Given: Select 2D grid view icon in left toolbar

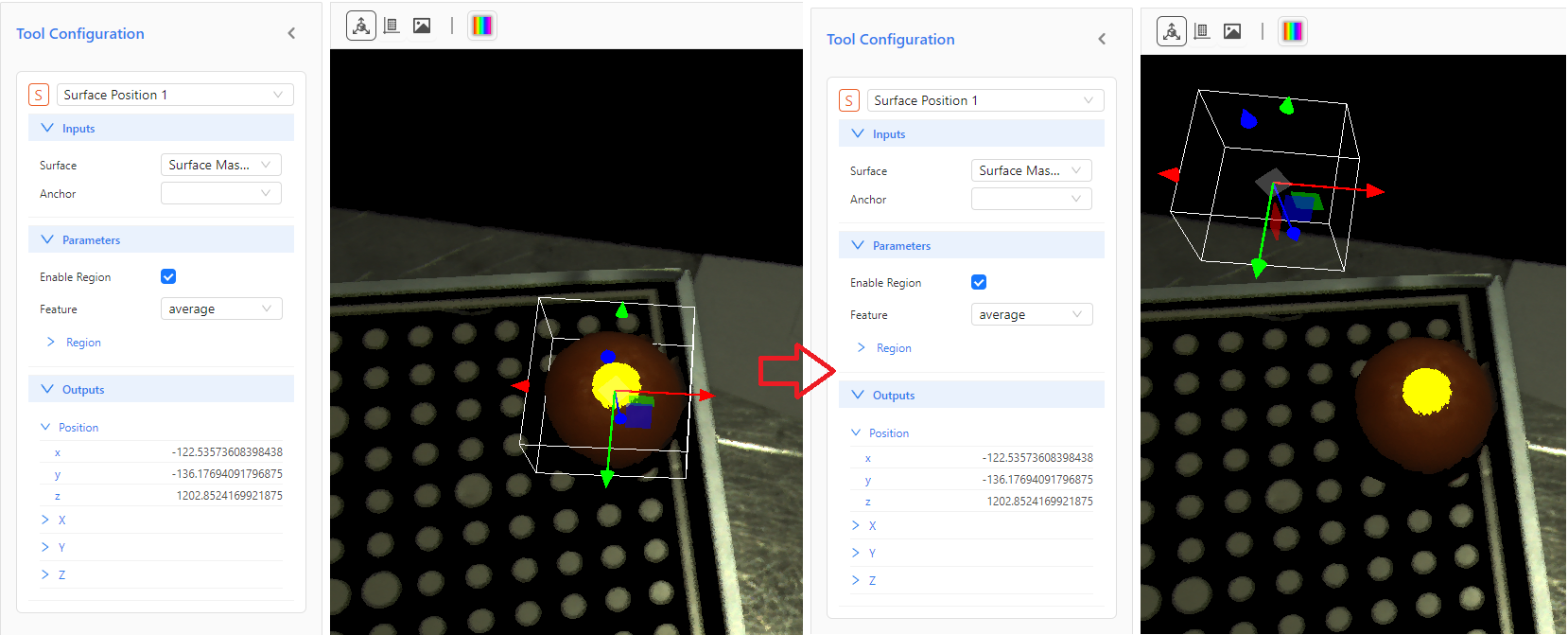Looking at the screenshot, I should pos(392,26).
